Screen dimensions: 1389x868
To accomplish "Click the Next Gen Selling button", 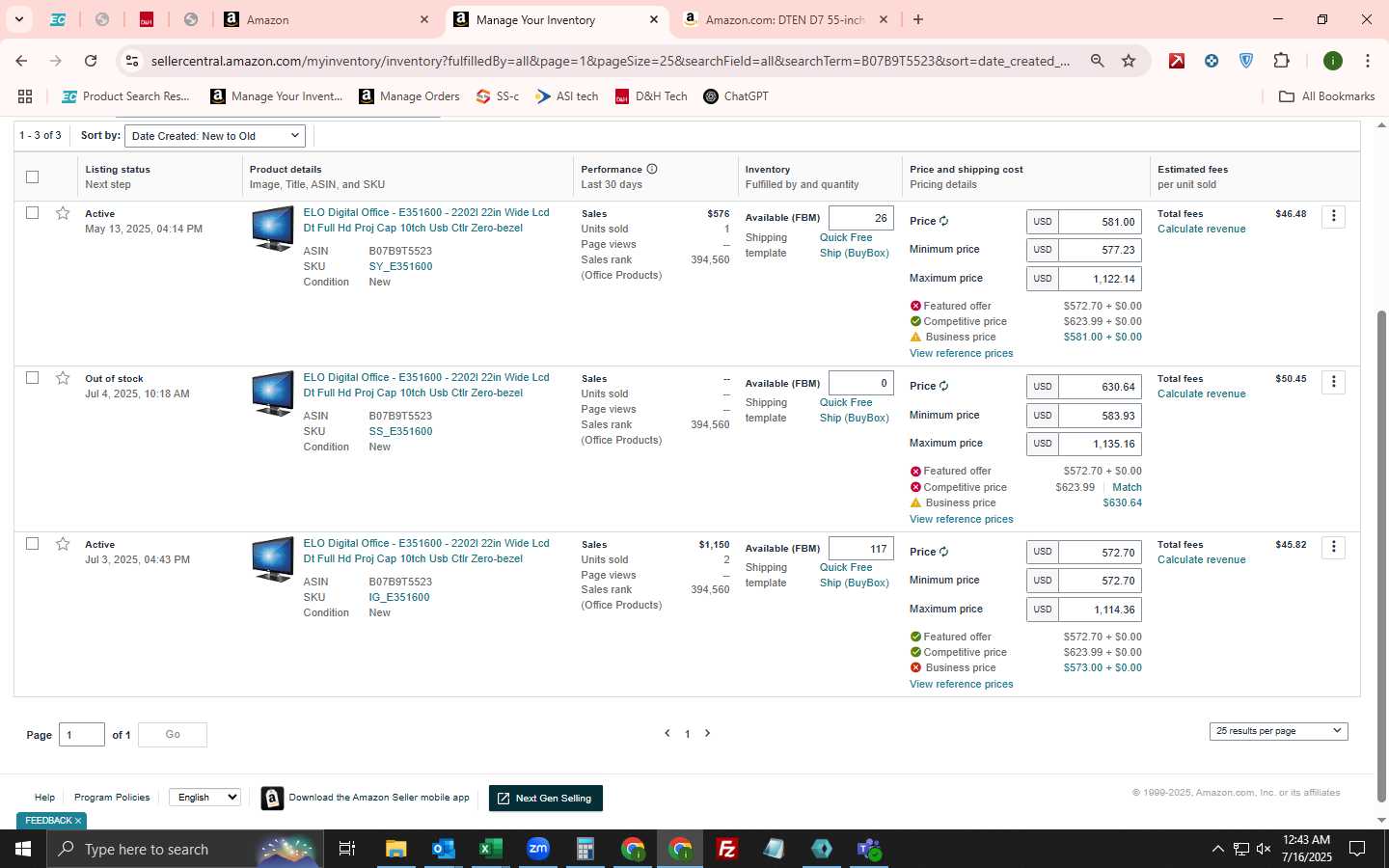I will click(x=546, y=798).
